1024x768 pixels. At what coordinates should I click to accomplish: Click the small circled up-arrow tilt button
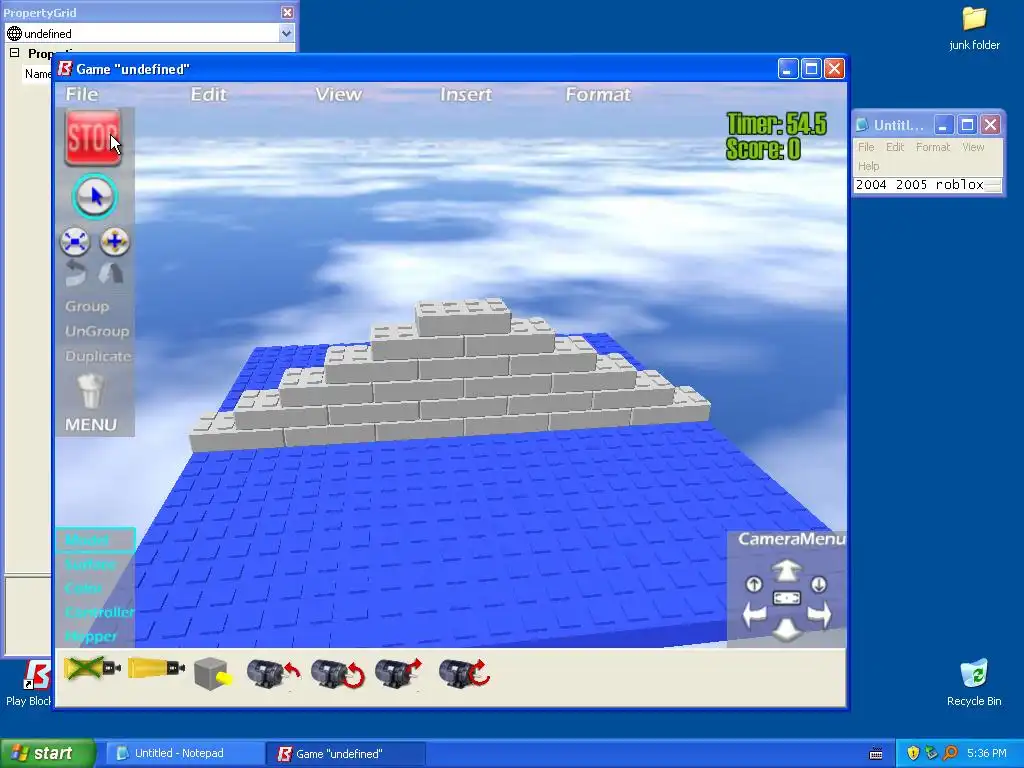(x=754, y=584)
